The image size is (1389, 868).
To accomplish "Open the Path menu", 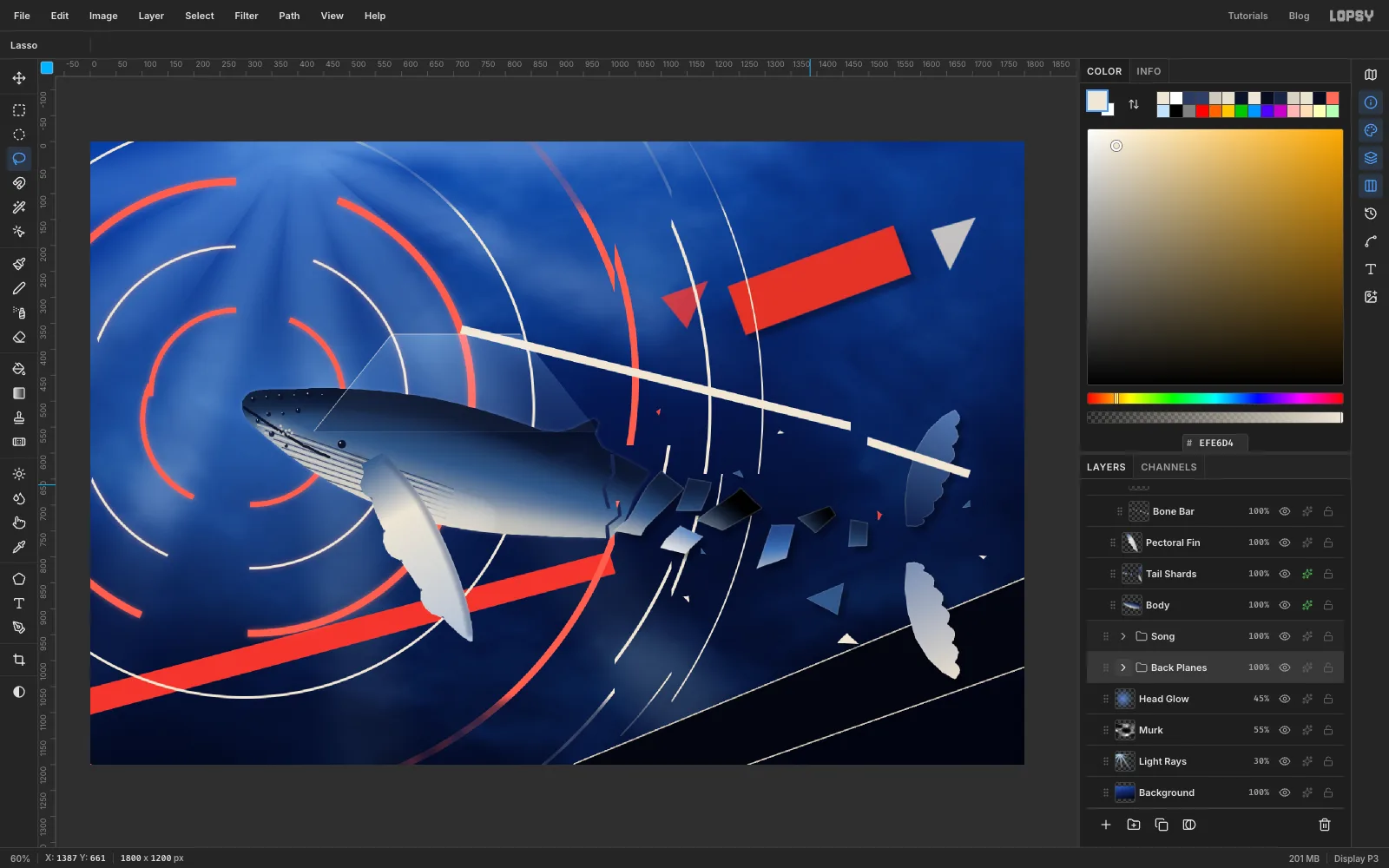I will coord(289,16).
